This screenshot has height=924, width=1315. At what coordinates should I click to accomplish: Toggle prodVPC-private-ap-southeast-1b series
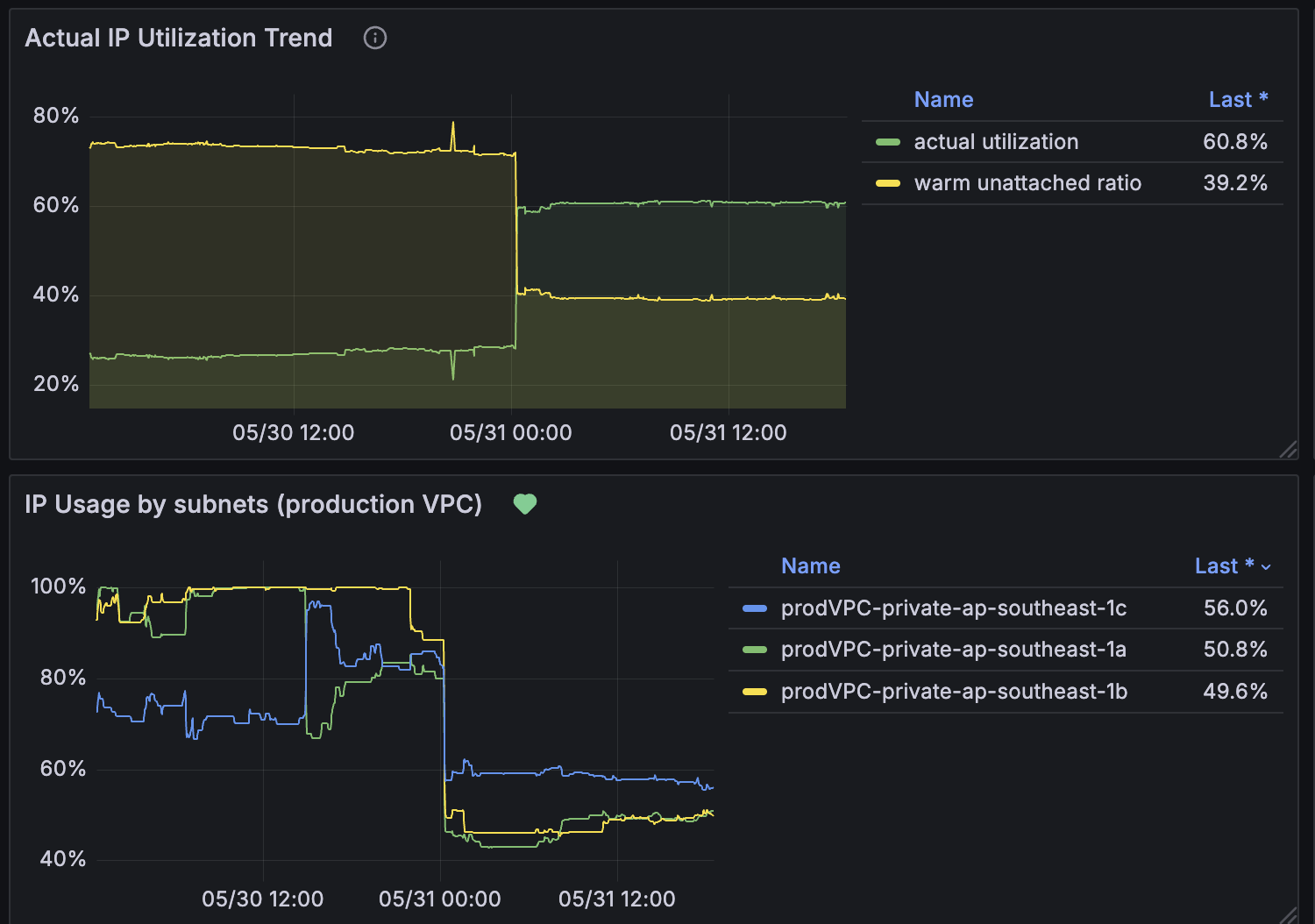(x=954, y=692)
